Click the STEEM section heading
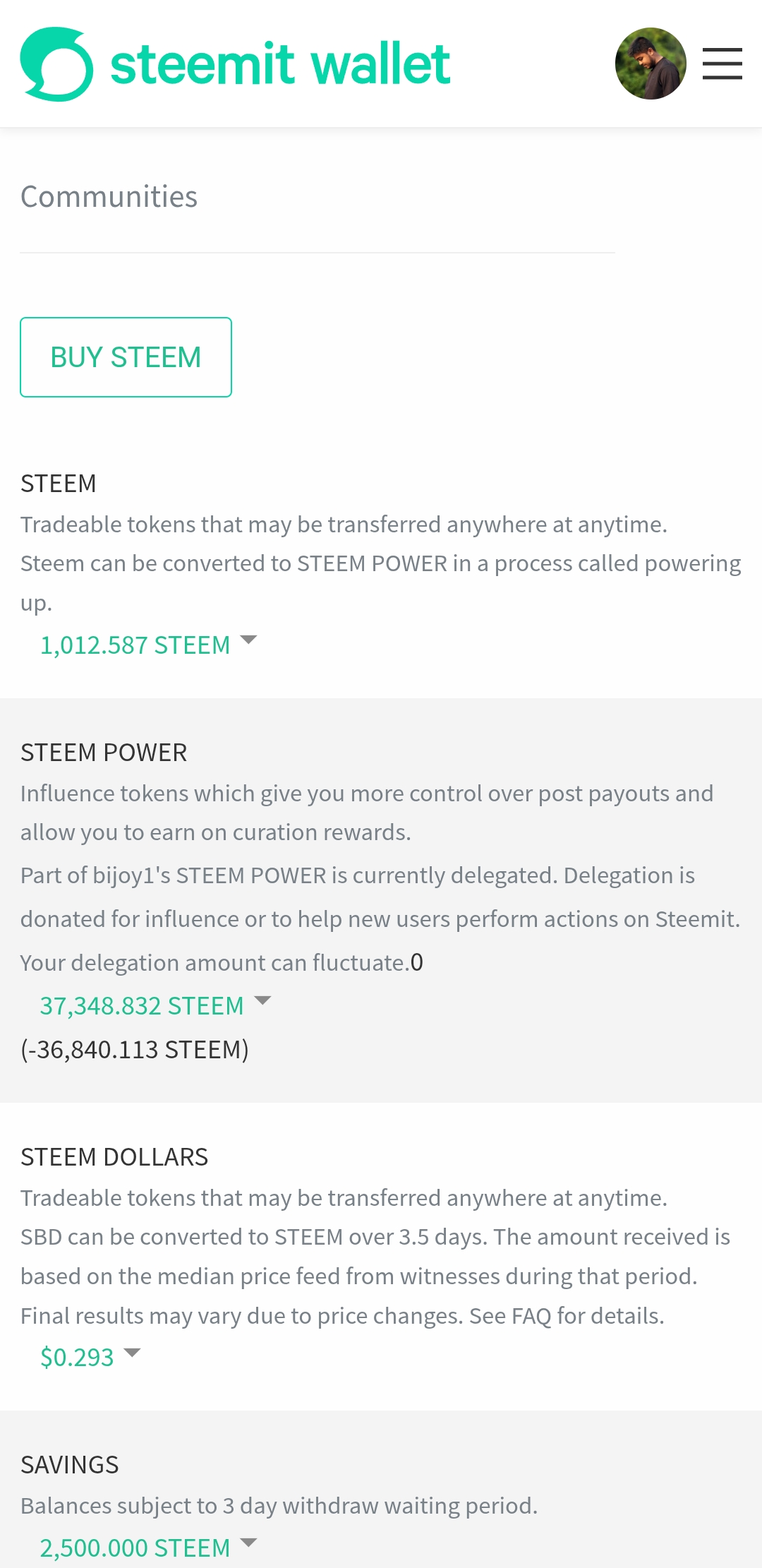The width and height of the screenshot is (762, 1568). click(58, 484)
